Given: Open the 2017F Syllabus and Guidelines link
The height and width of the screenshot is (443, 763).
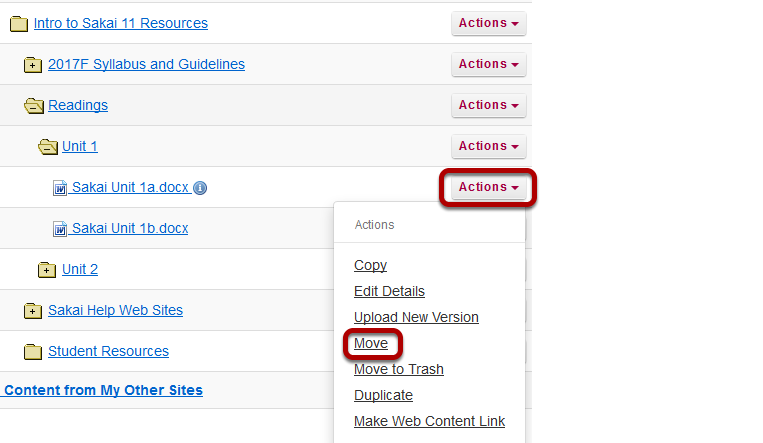Looking at the screenshot, I should click(146, 64).
